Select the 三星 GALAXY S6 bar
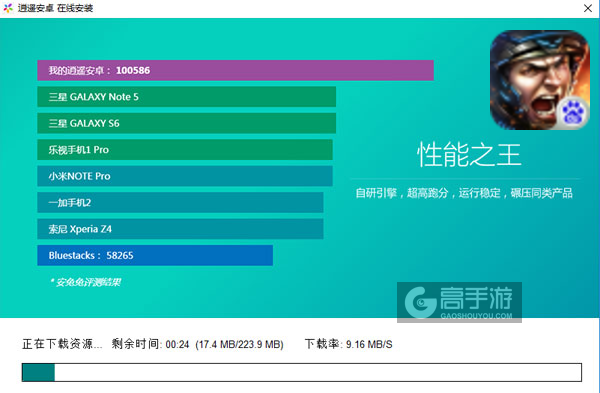 [186, 123]
